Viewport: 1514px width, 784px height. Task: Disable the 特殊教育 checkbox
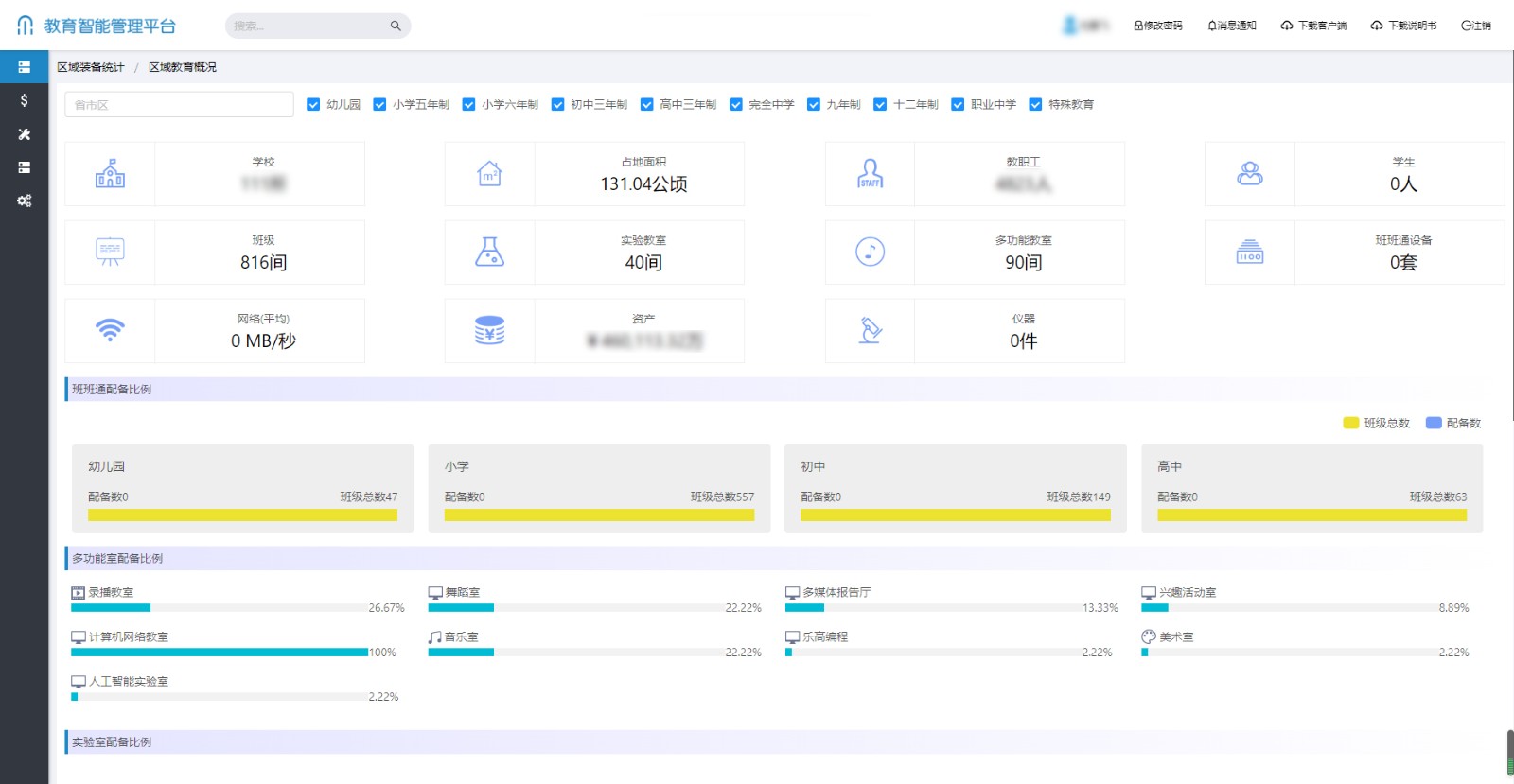[1035, 105]
